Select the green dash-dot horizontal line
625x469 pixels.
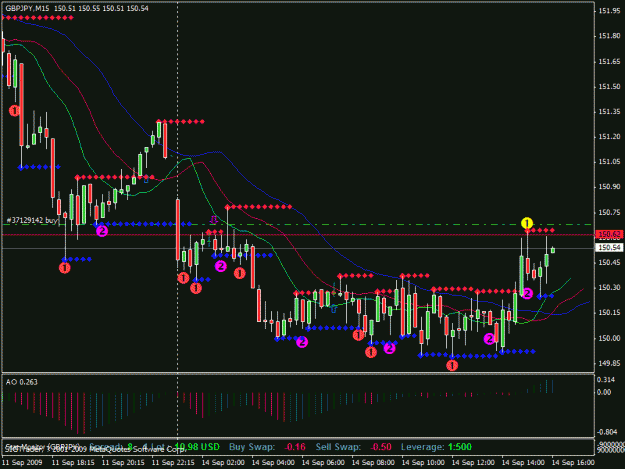pos(297,225)
